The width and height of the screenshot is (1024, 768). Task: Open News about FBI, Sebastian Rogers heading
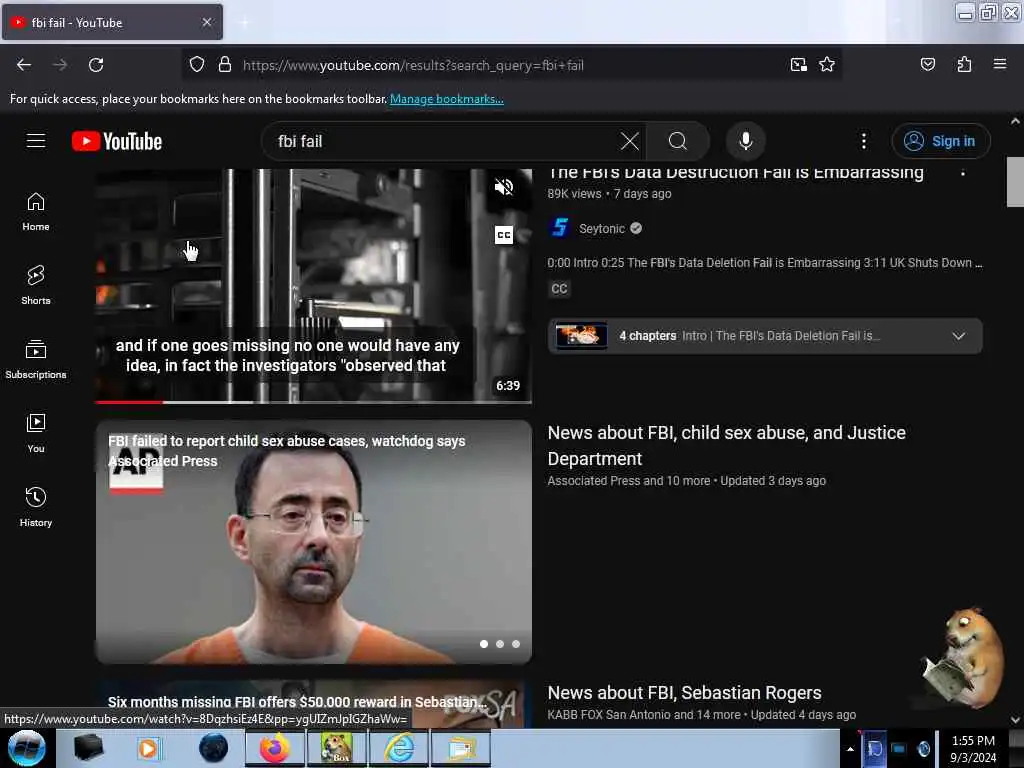click(684, 692)
